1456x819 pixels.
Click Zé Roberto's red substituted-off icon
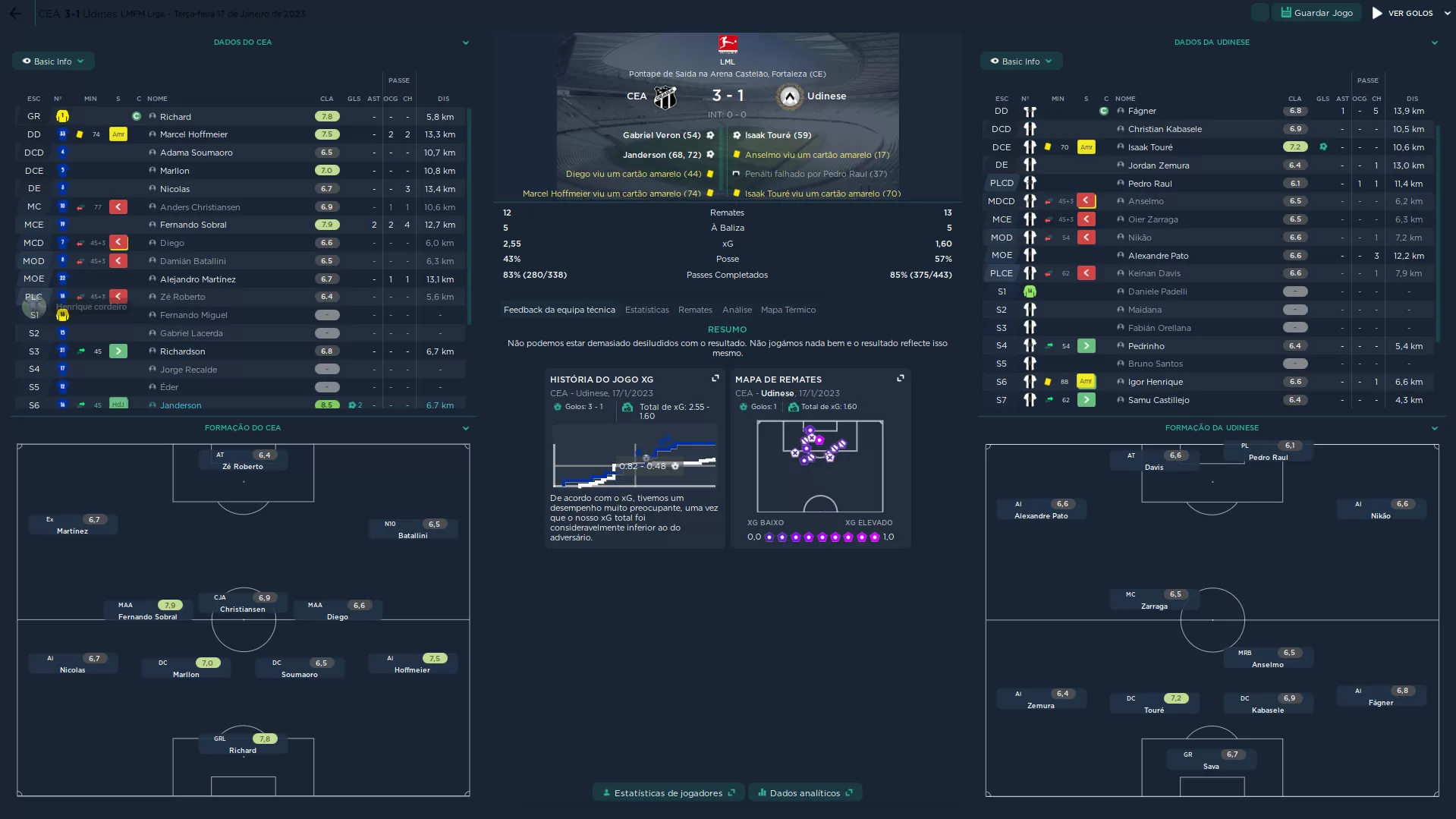coord(118,297)
